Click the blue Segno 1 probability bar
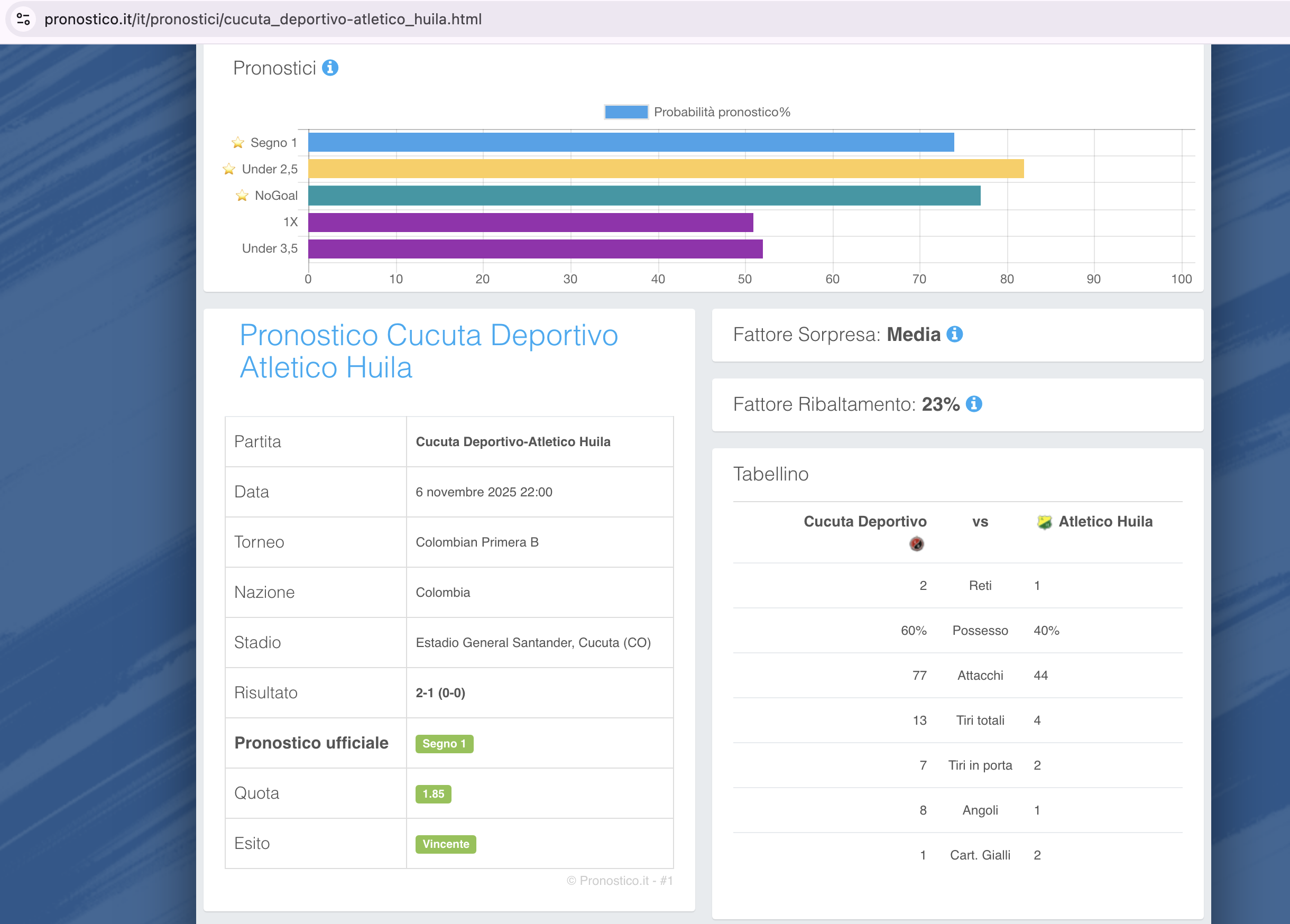This screenshot has height=924, width=1290. (630, 142)
